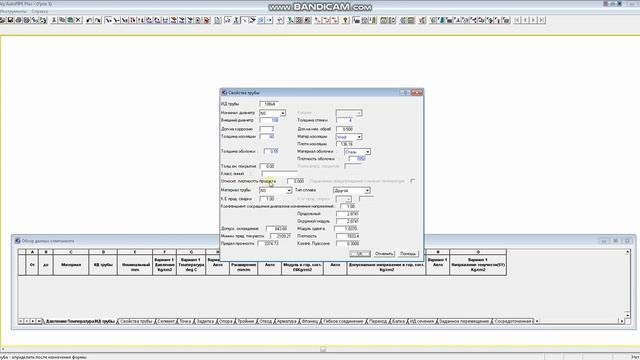Click the От column header
The width and height of the screenshot is (640, 360).
tap(32, 264)
